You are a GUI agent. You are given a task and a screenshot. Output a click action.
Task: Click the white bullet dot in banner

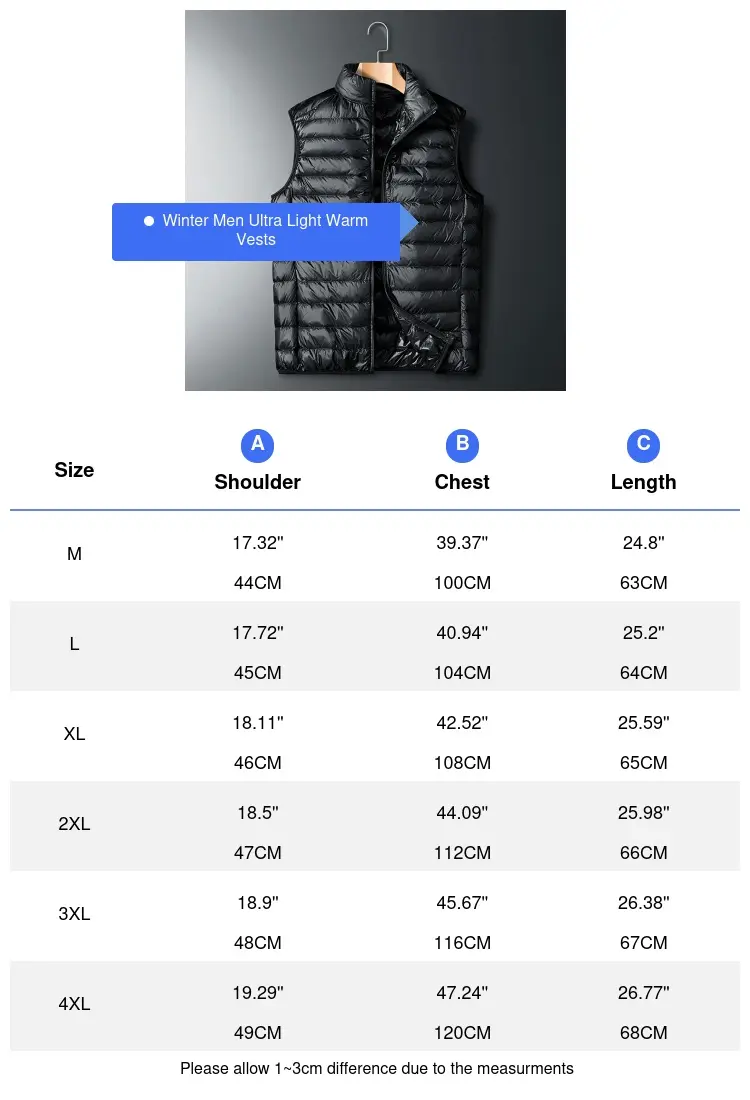(x=149, y=221)
